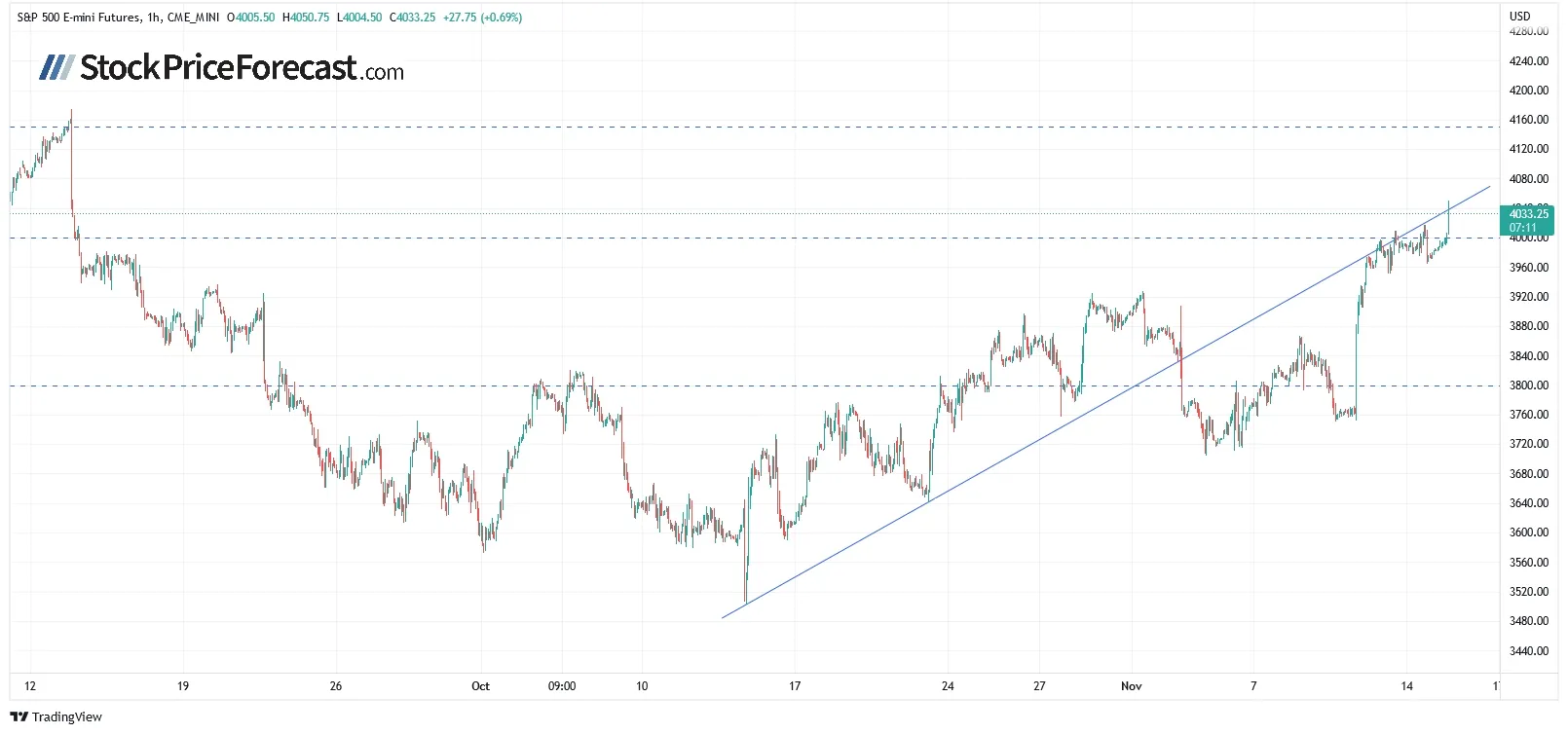The width and height of the screenshot is (1568, 734).
Task: Click the +27.75 (+0.69%) change value
Action: tap(482, 18)
